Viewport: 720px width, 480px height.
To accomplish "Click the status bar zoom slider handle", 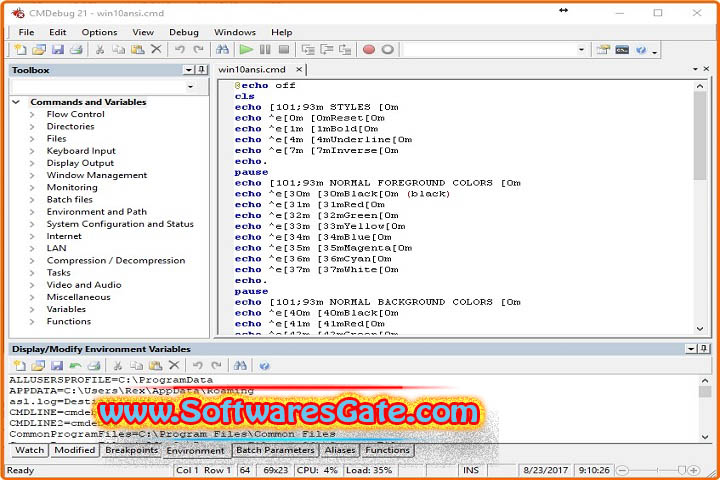I will coord(681,470).
